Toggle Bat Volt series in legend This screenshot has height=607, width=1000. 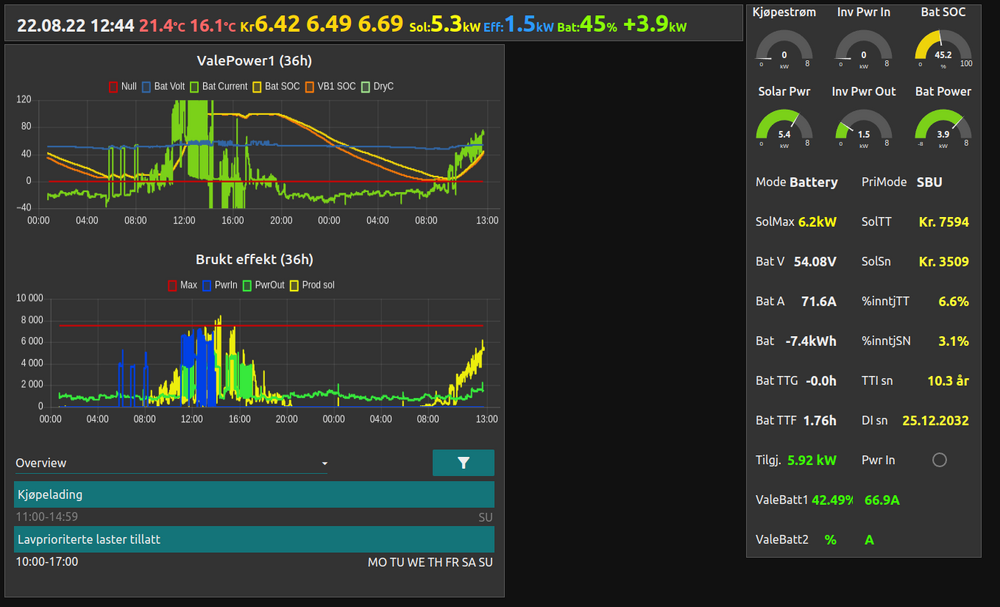(163, 87)
